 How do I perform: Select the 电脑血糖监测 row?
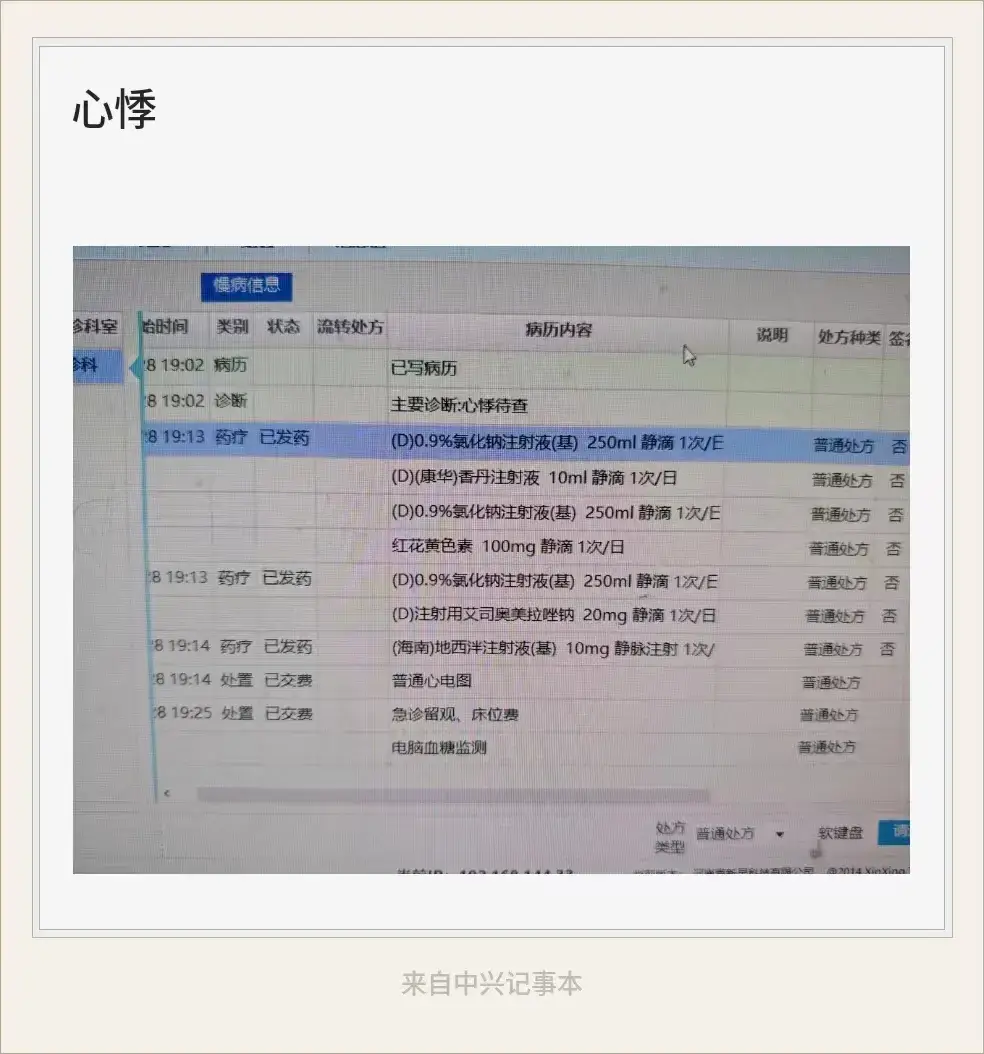pyautogui.click(x=526, y=747)
